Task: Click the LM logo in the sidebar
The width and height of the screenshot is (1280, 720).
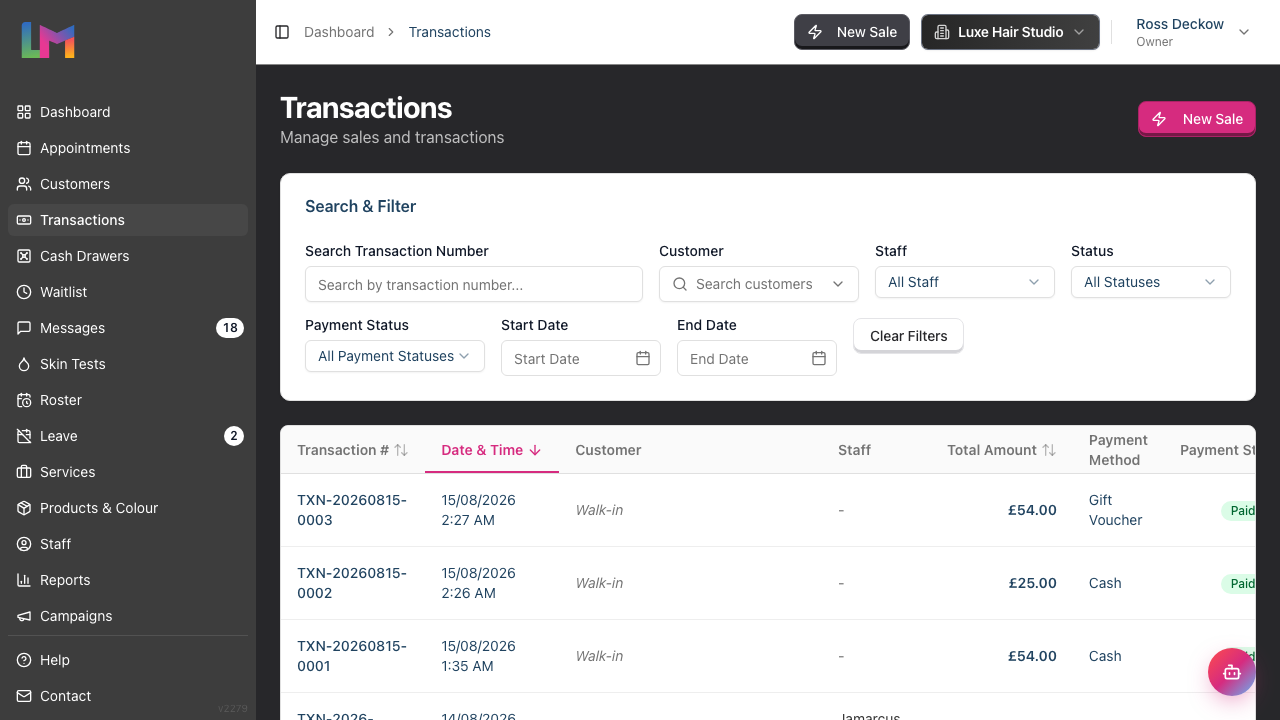Action: click(x=48, y=40)
